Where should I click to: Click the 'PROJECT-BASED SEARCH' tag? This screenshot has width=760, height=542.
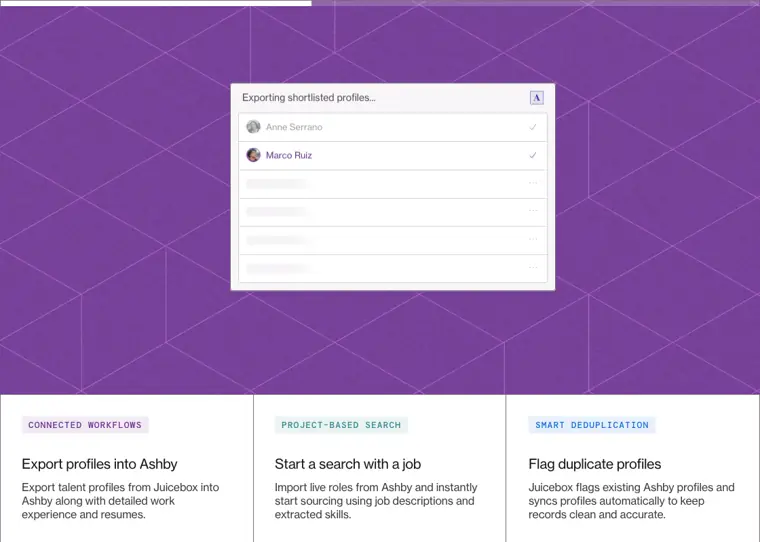(341, 425)
